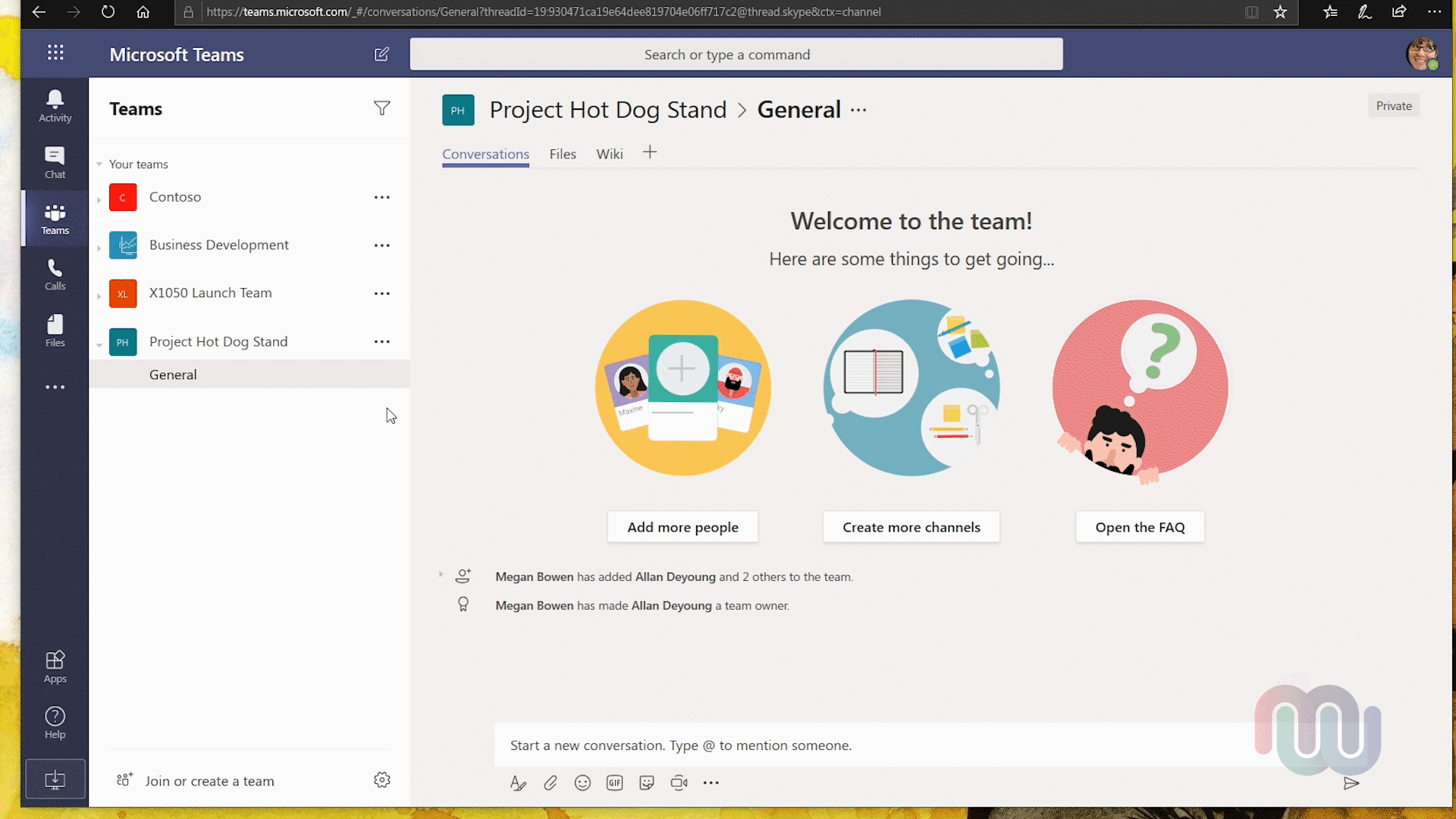The image size is (1456, 819).
Task: Select the Teams sidebar icon
Action: pos(55,218)
